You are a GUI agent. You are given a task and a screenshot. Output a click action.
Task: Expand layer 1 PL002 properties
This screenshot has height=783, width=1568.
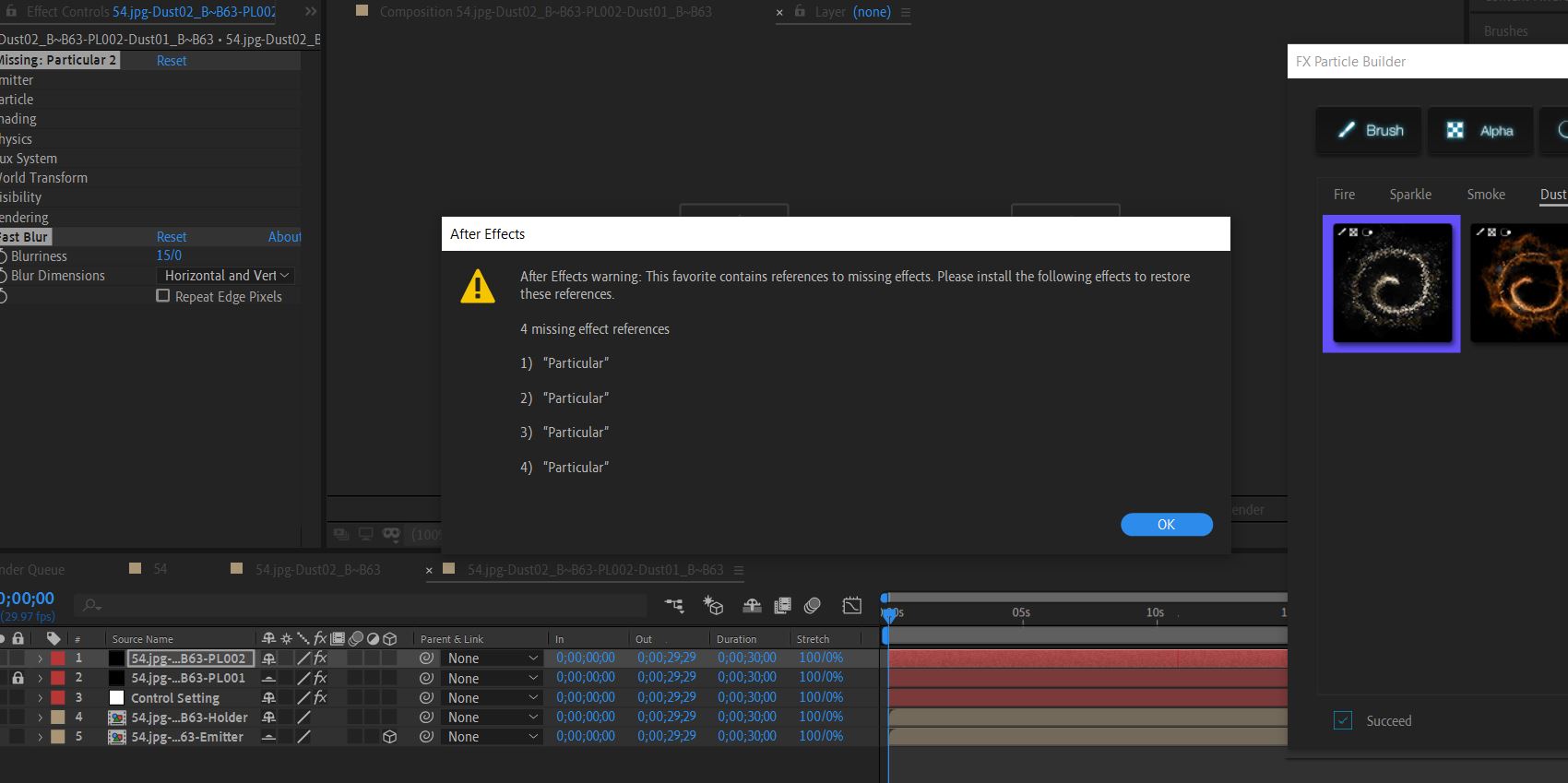point(40,658)
